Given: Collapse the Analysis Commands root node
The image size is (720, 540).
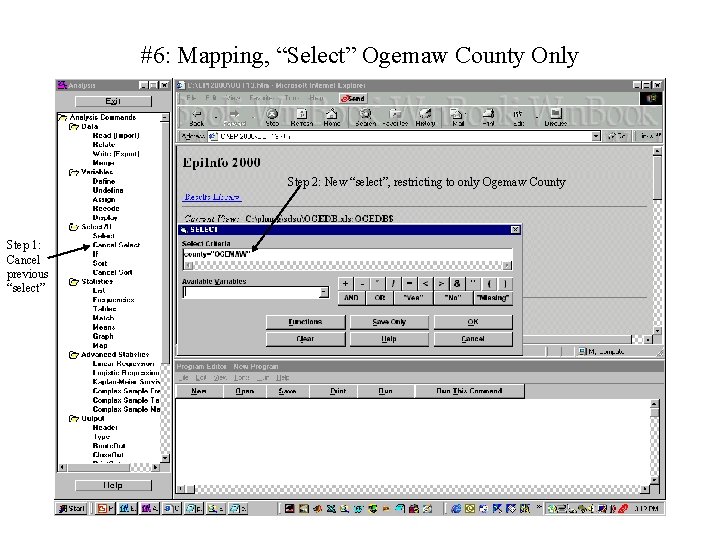Looking at the screenshot, I should tap(62, 118).
